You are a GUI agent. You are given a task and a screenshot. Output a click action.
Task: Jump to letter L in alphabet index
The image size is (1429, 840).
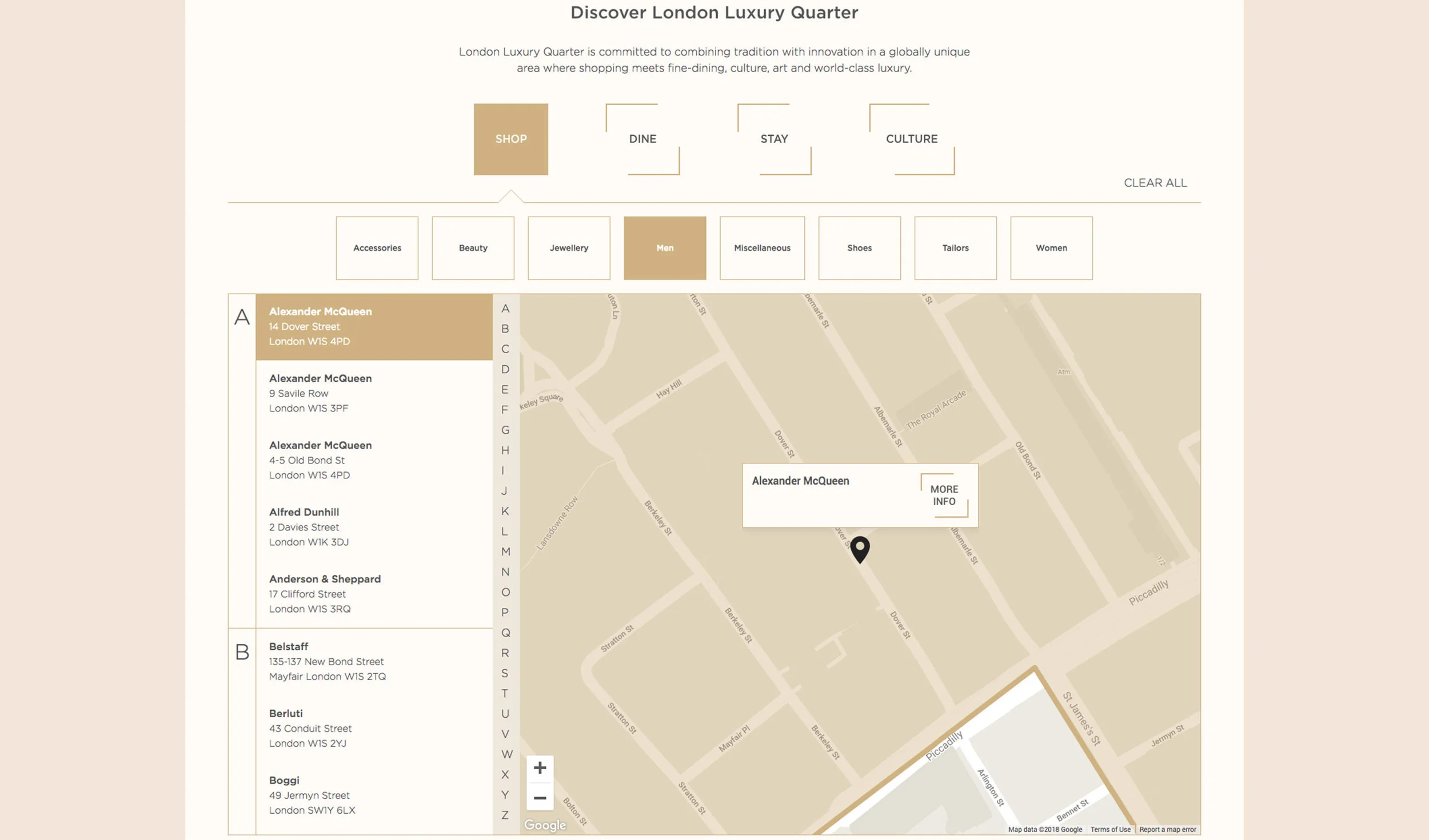point(505,531)
